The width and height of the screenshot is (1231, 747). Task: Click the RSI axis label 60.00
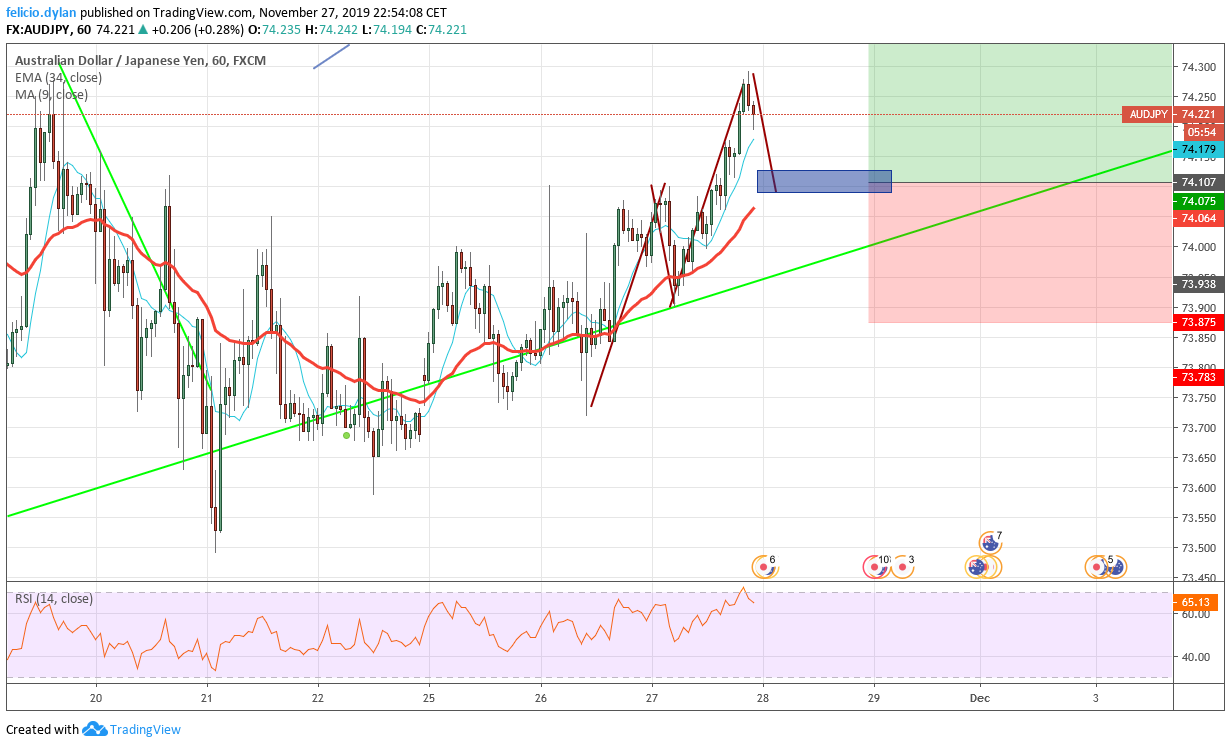coord(1196,614)
